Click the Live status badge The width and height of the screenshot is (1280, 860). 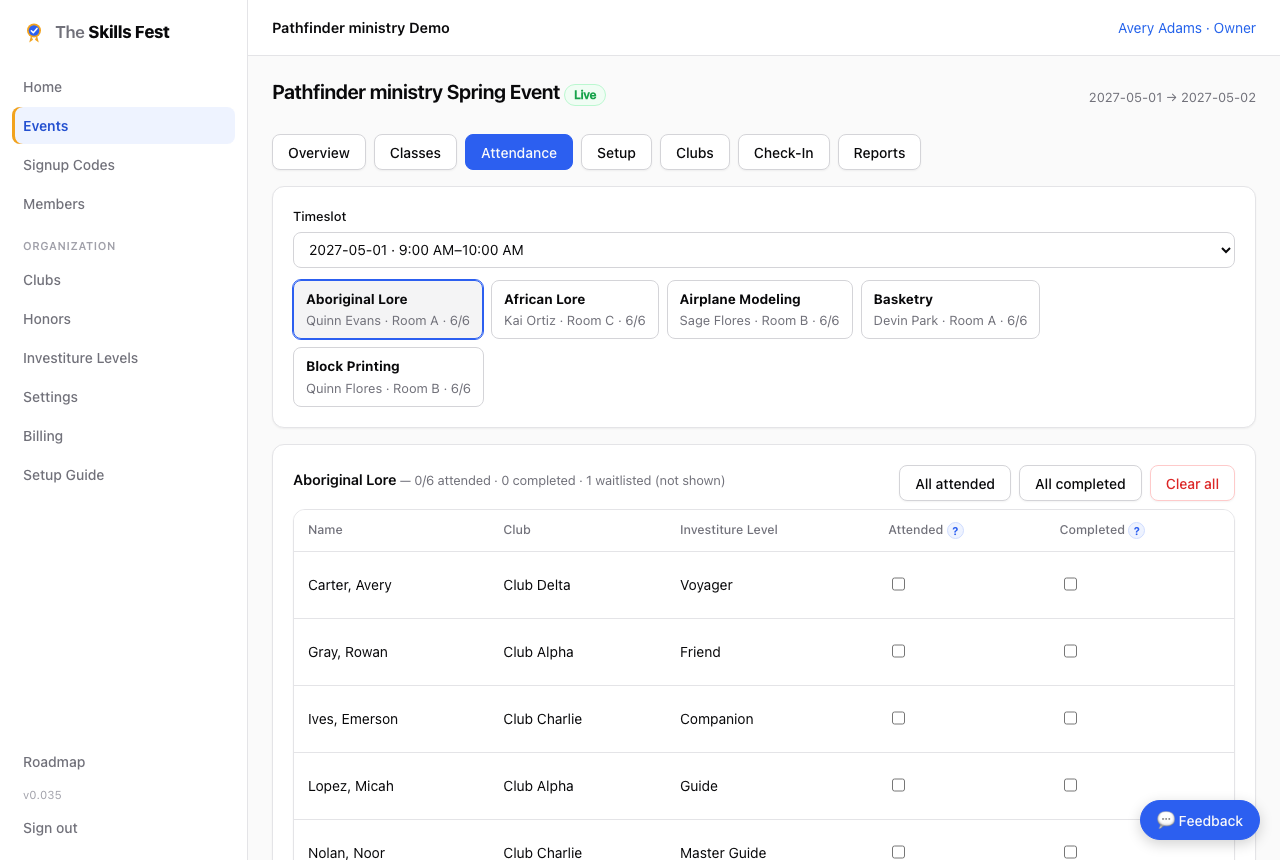585,95
